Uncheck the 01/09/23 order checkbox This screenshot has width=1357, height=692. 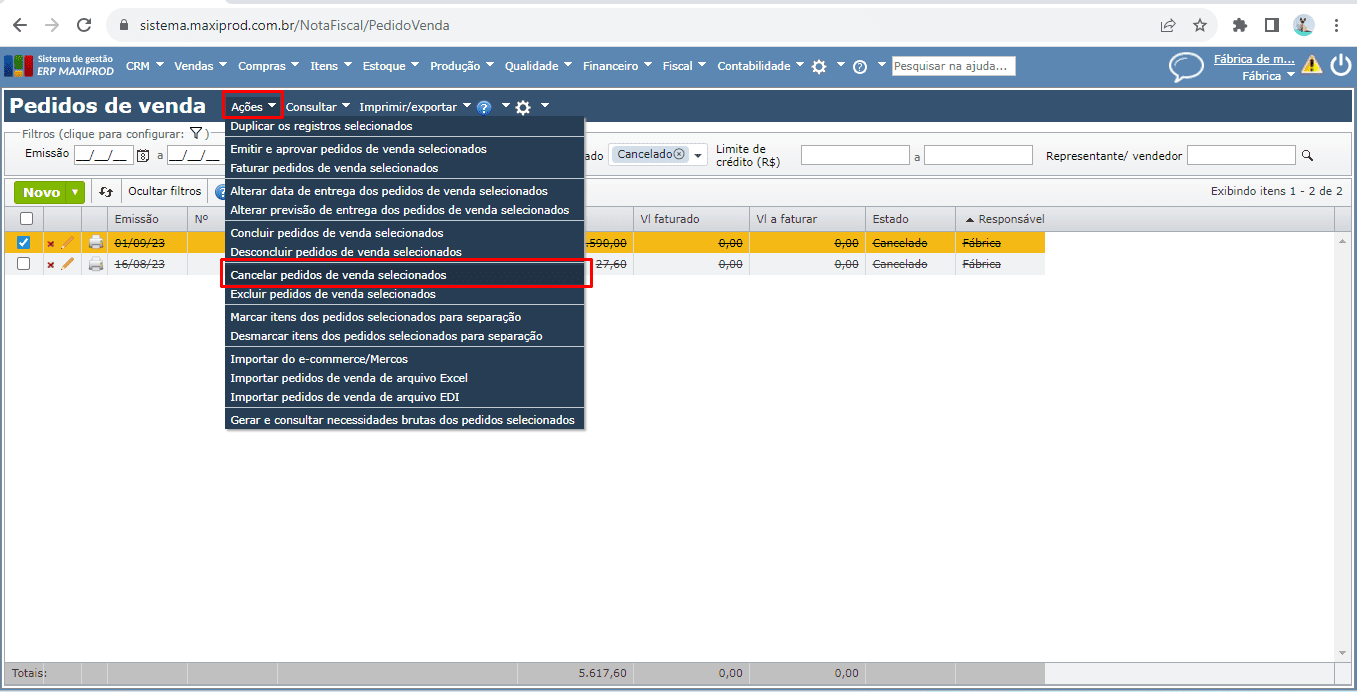click(x=24, y=242)
